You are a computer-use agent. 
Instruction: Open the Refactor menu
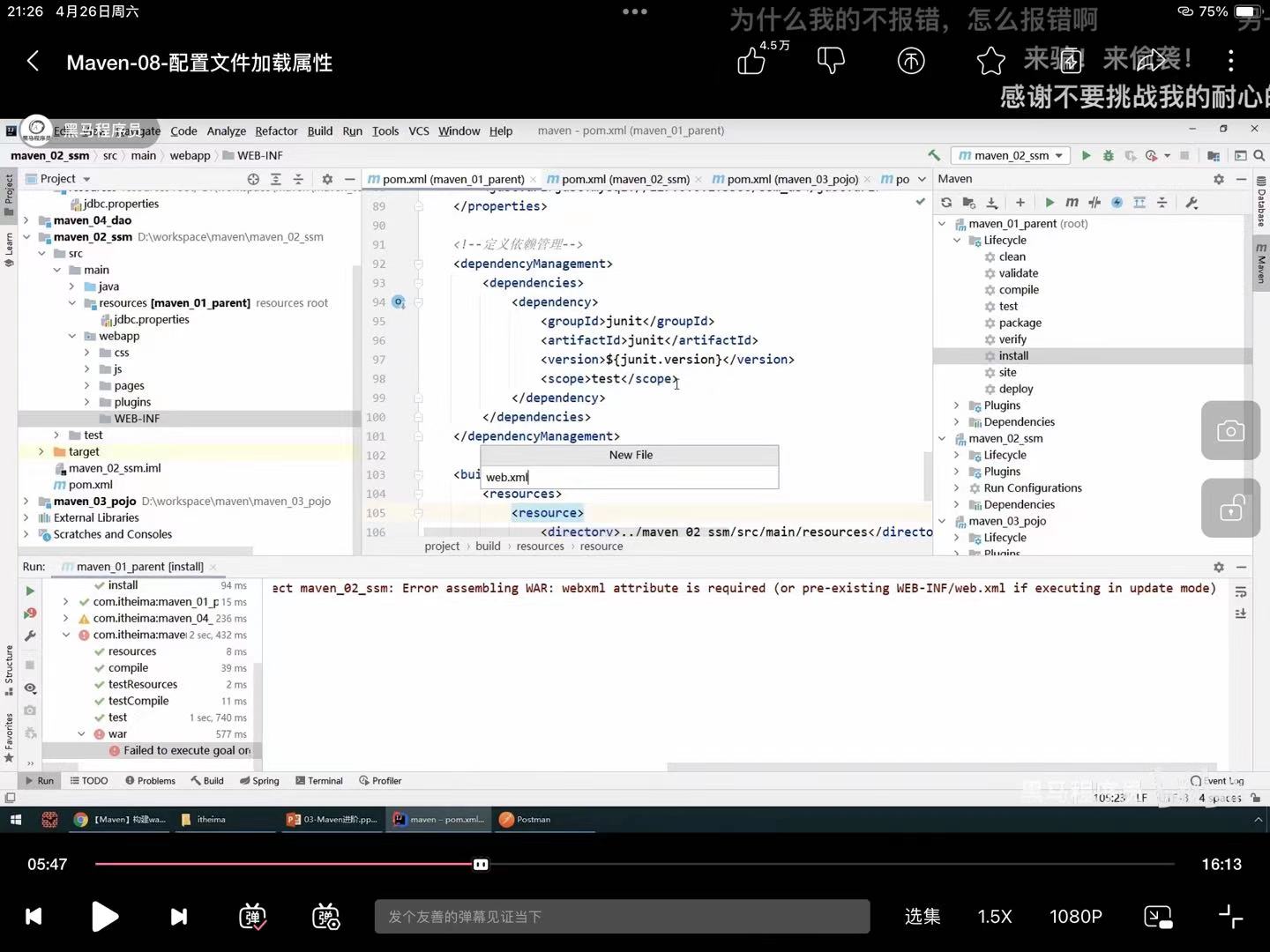[276, 130]
